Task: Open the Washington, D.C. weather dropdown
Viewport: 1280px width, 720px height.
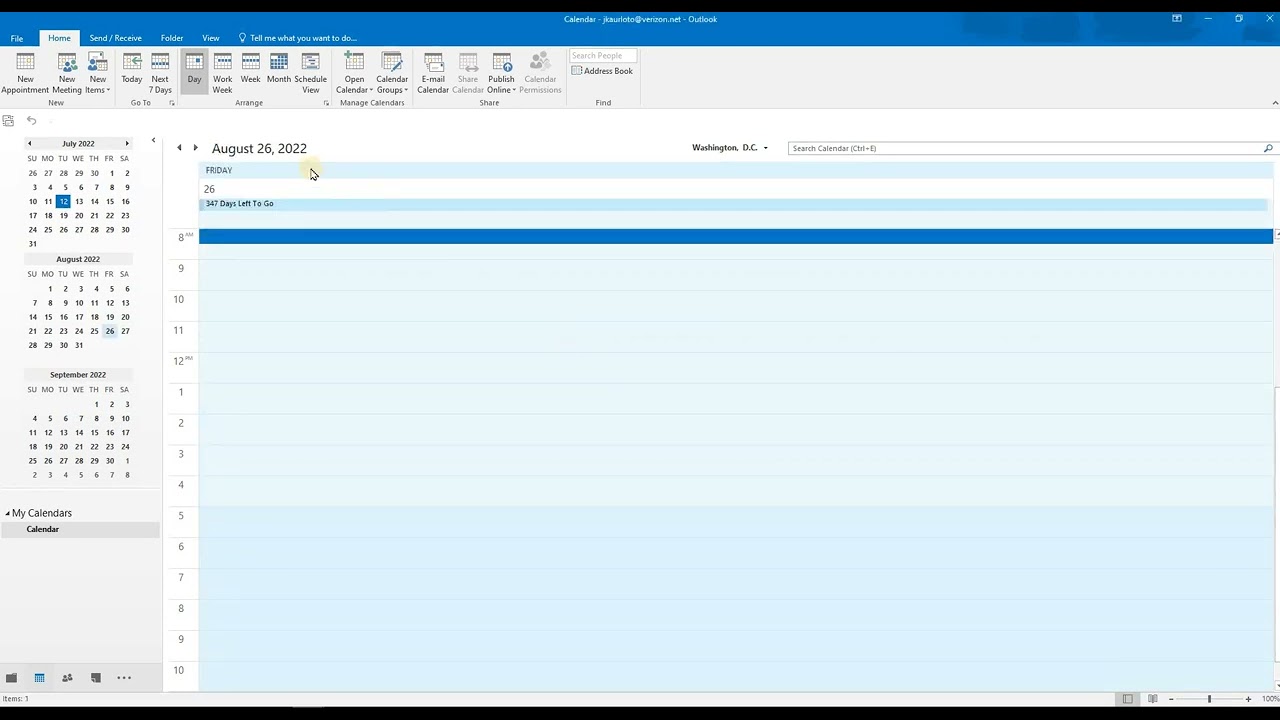Action: [x=766, y=148]
